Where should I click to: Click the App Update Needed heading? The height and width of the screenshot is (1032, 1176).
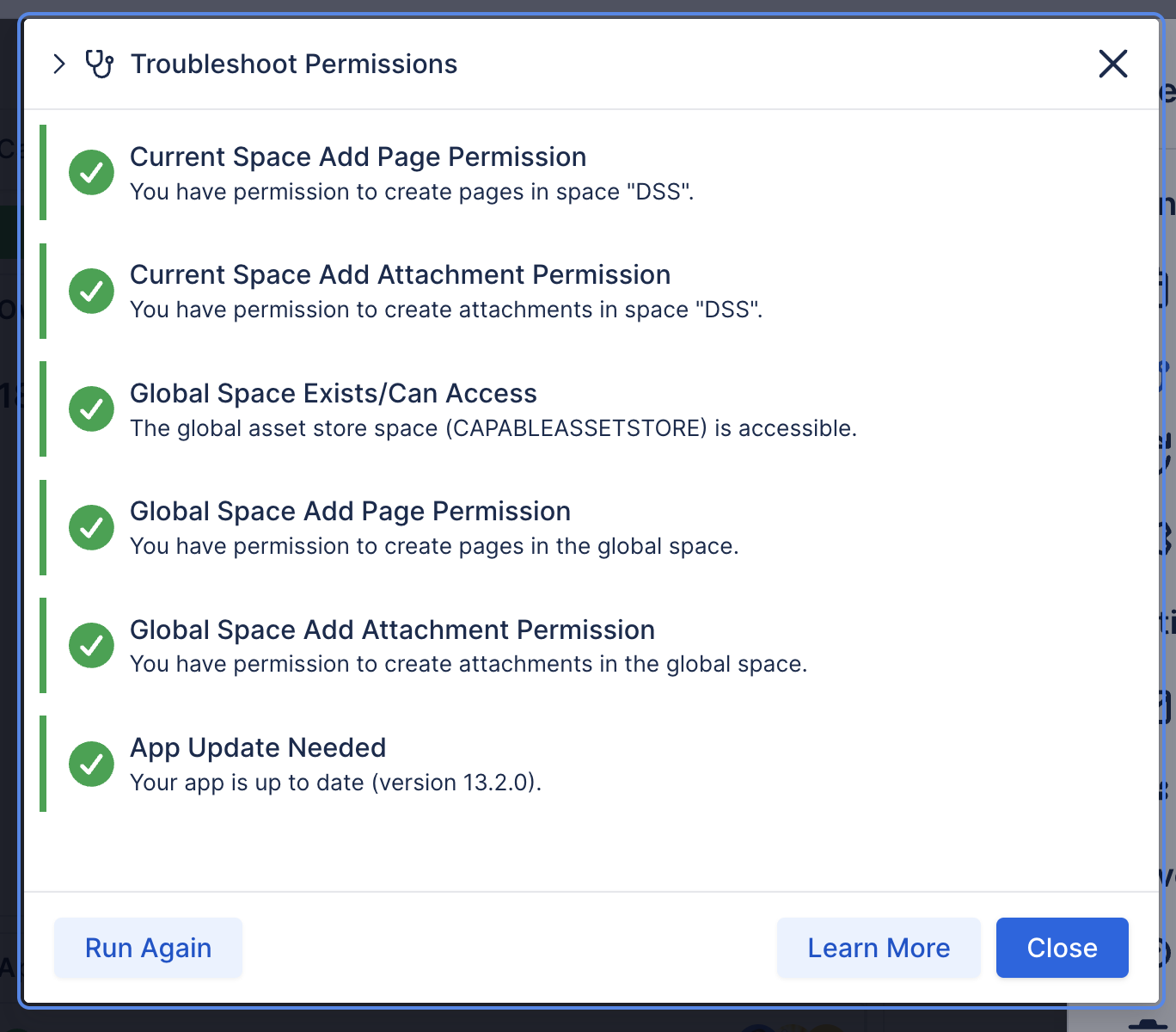click(257, 748)
